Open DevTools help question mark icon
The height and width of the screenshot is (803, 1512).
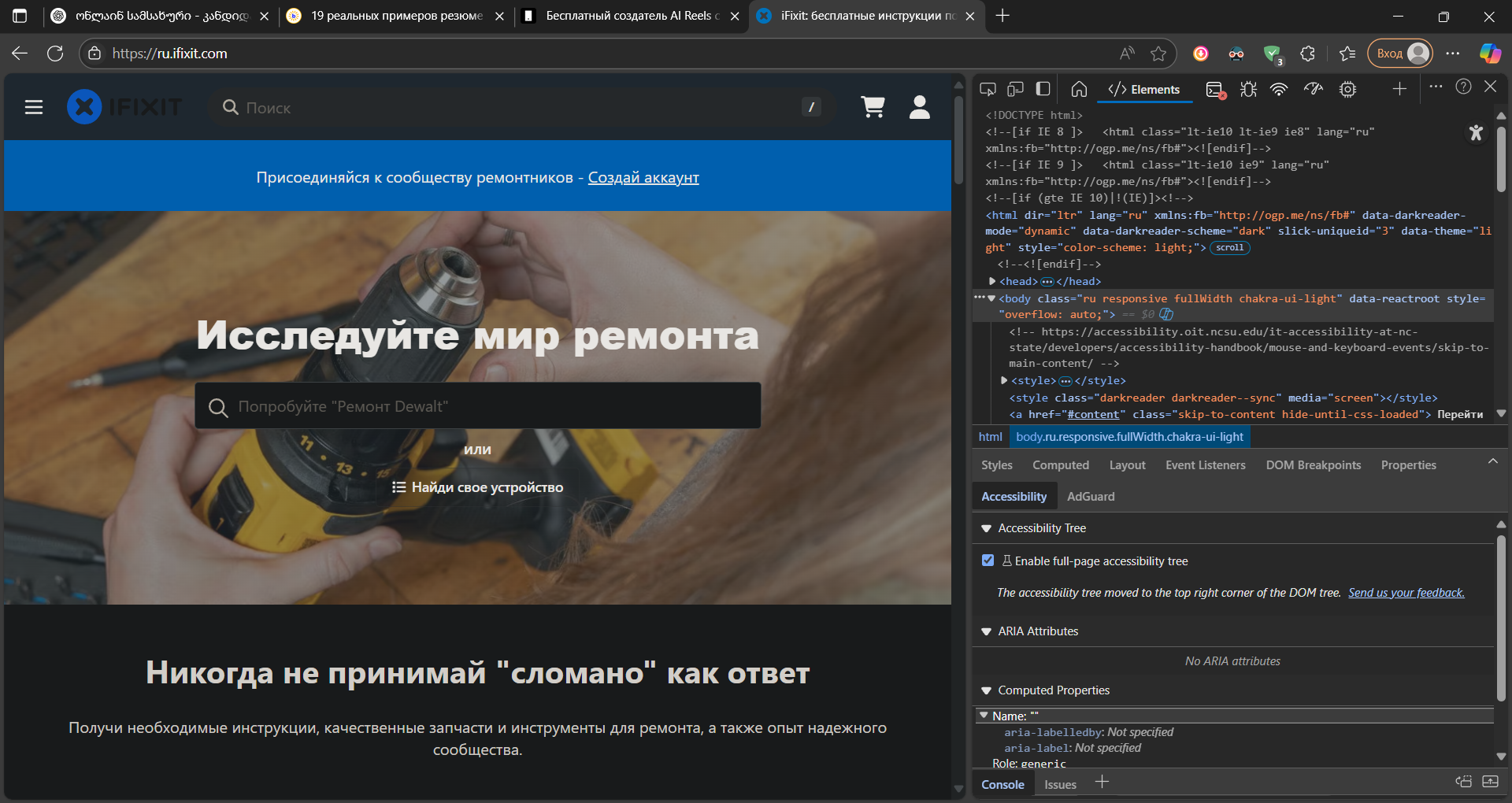pyautogui.click(x=1463, y=87)
